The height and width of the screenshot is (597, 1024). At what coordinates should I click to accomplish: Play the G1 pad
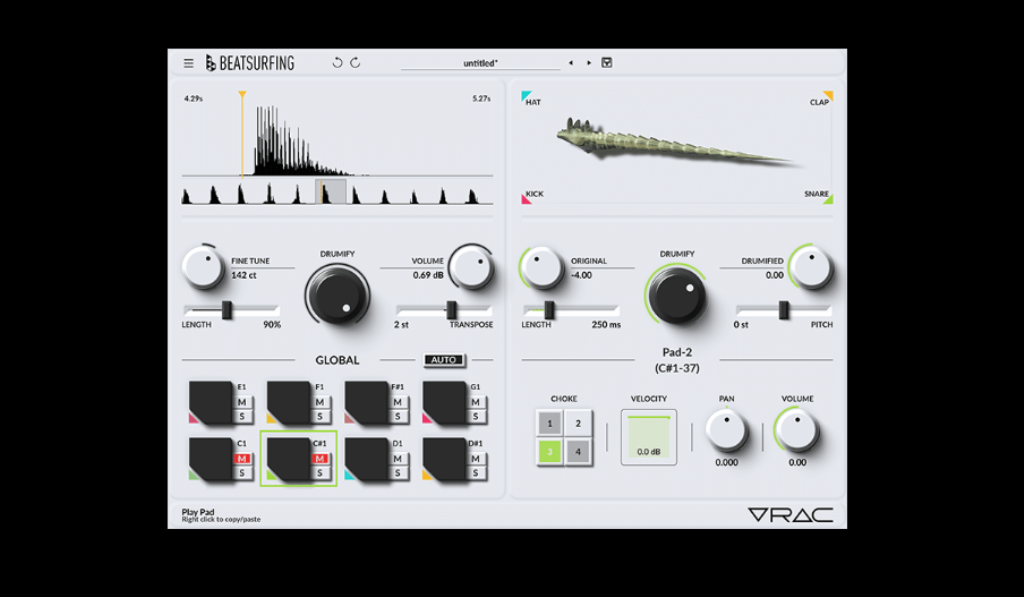click(x=444, y=402)
